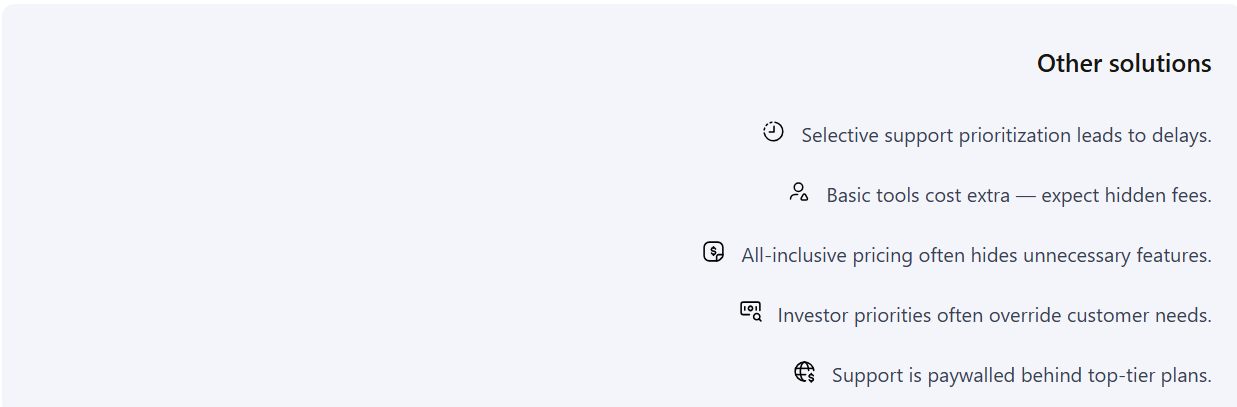
Task: Click the person-with-lock icon beside Basic tools
Action: 798,192
